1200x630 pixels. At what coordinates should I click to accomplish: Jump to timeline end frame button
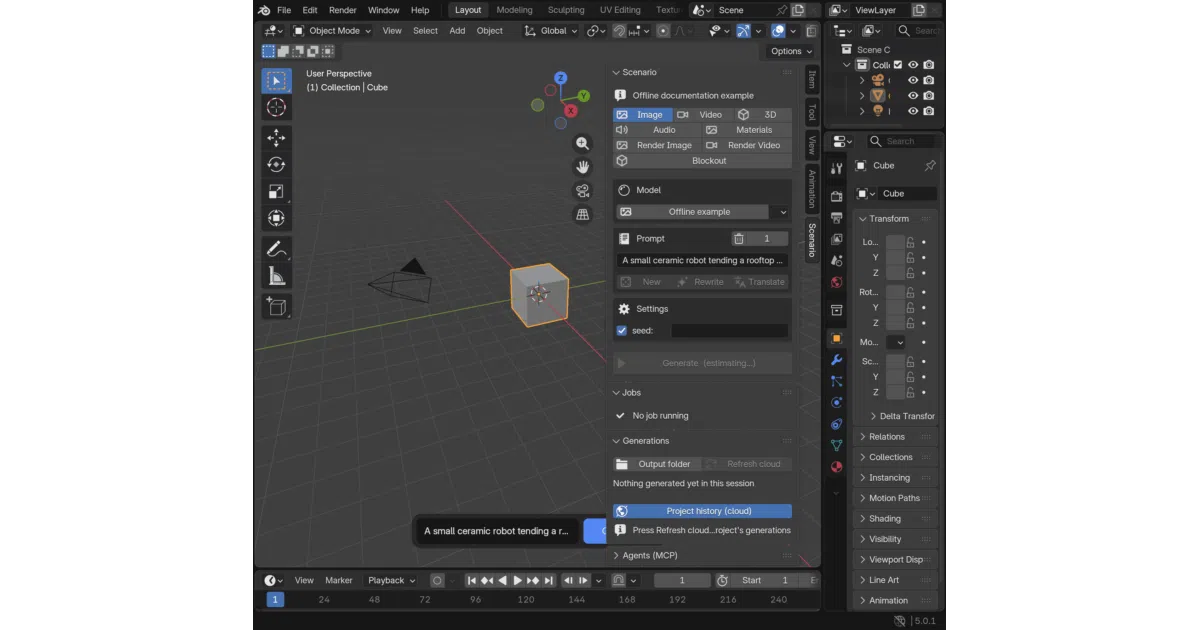[x=549, y=580]
